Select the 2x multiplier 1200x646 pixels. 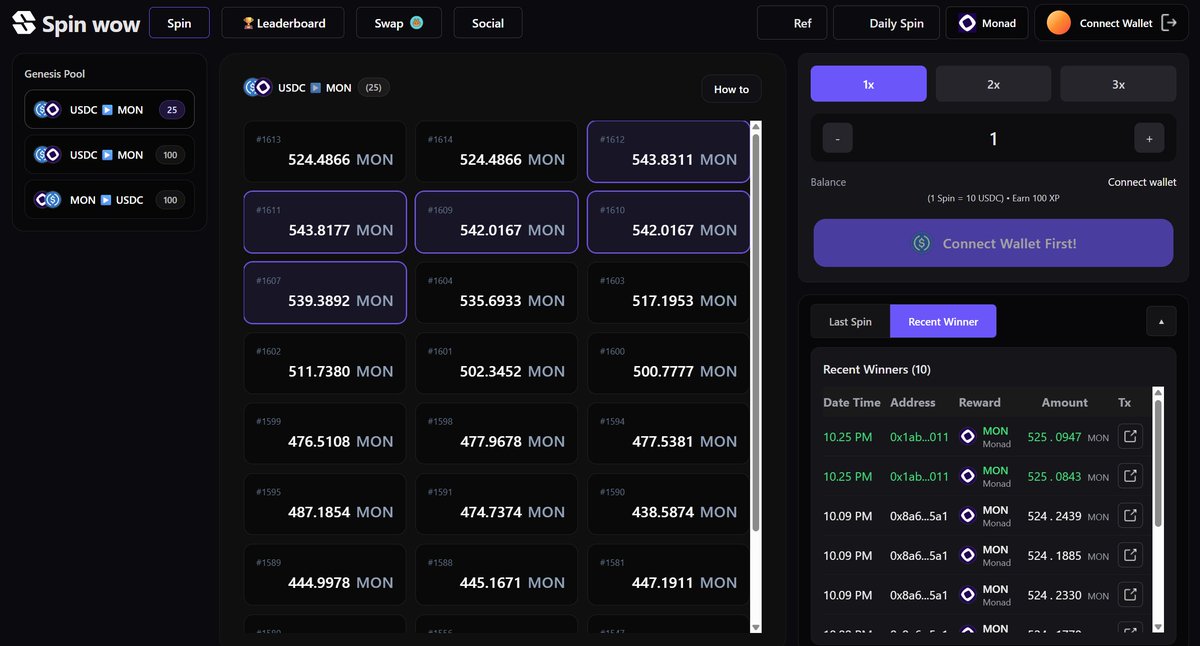coord(993,84)
